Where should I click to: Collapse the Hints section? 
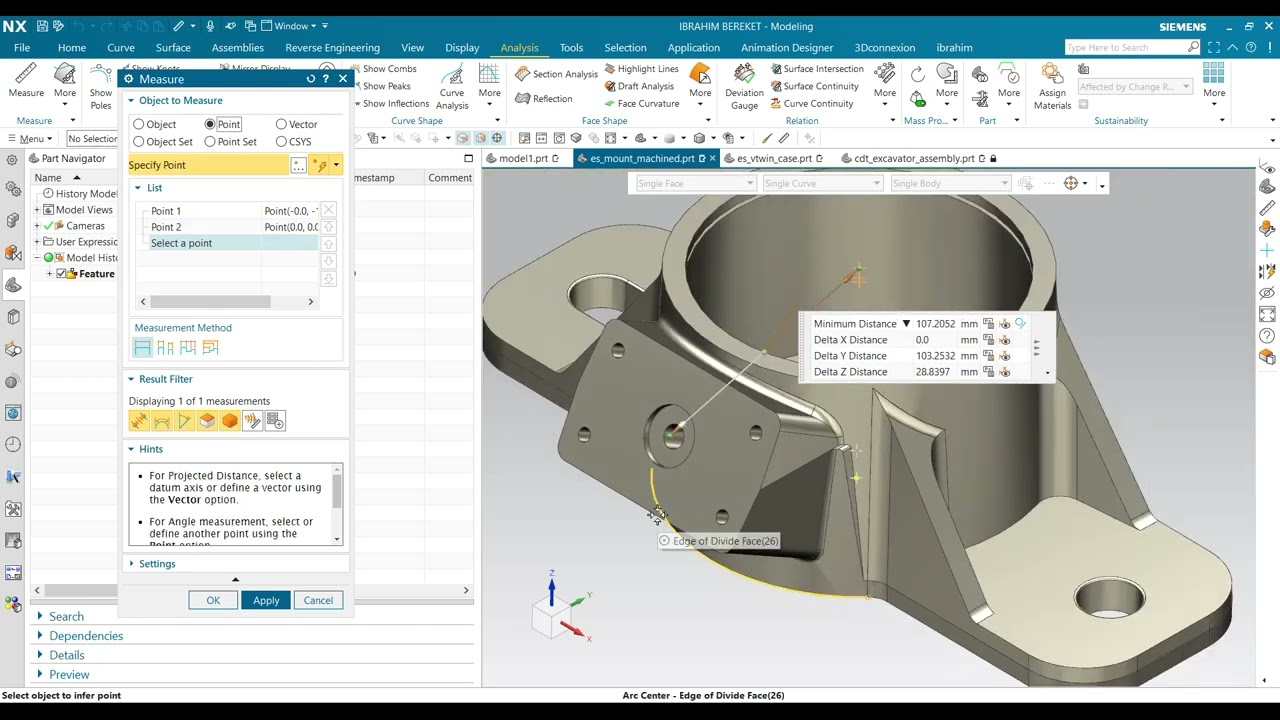pos(131,449)
